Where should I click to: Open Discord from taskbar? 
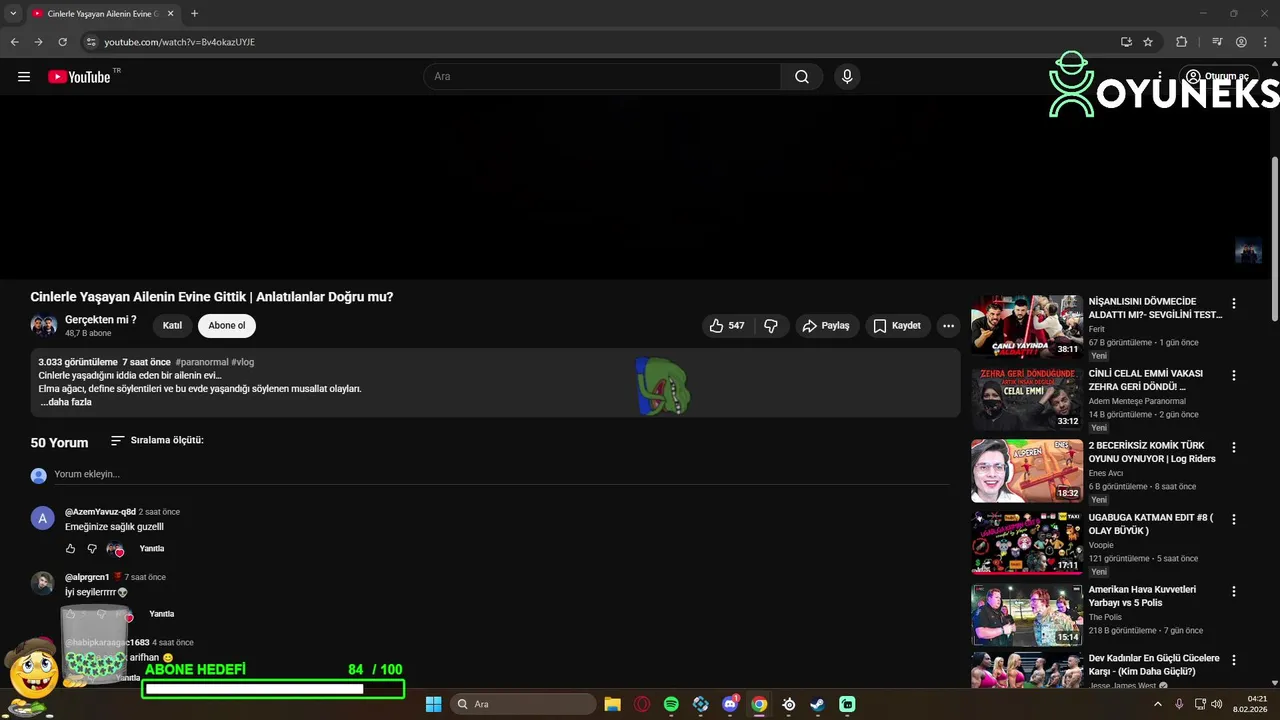click(730, 704)
